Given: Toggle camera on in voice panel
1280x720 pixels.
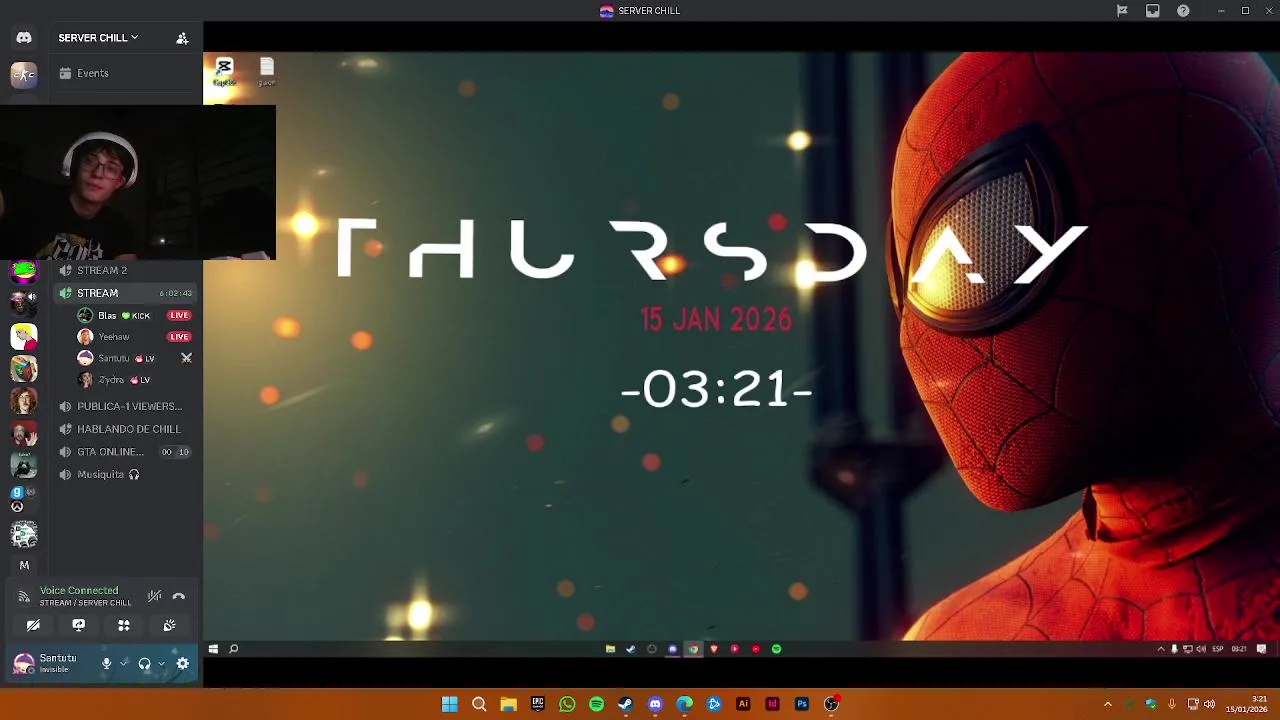Looking at the screenshot, I should tap(33, 626).
